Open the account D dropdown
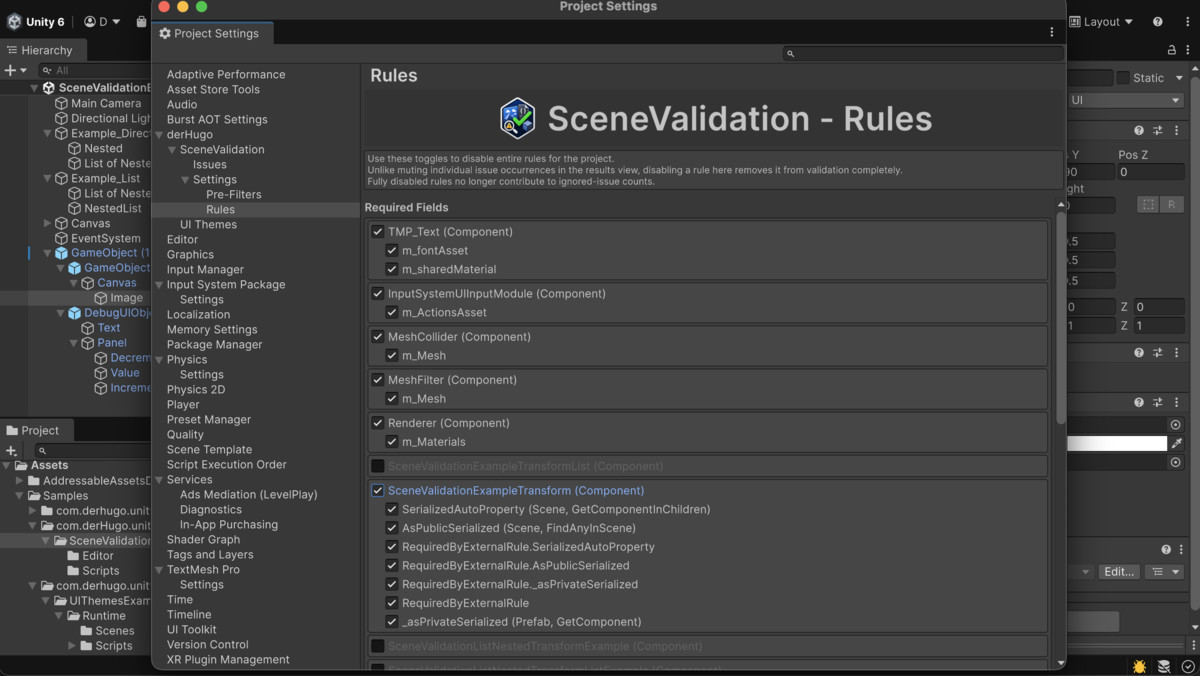This screenshot has width=1200, height=676. click(x=101, y=21)
